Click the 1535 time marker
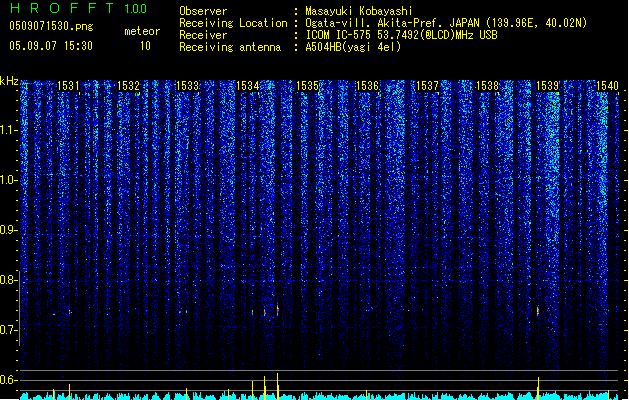This screenshot has width=629, height=400. [x=307, y=85]
